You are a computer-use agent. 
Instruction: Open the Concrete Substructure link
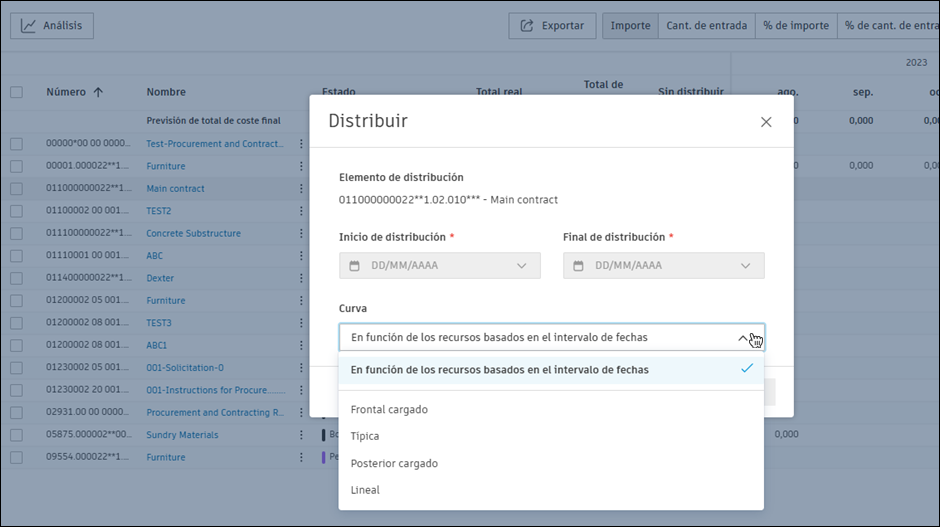(193, 233)
